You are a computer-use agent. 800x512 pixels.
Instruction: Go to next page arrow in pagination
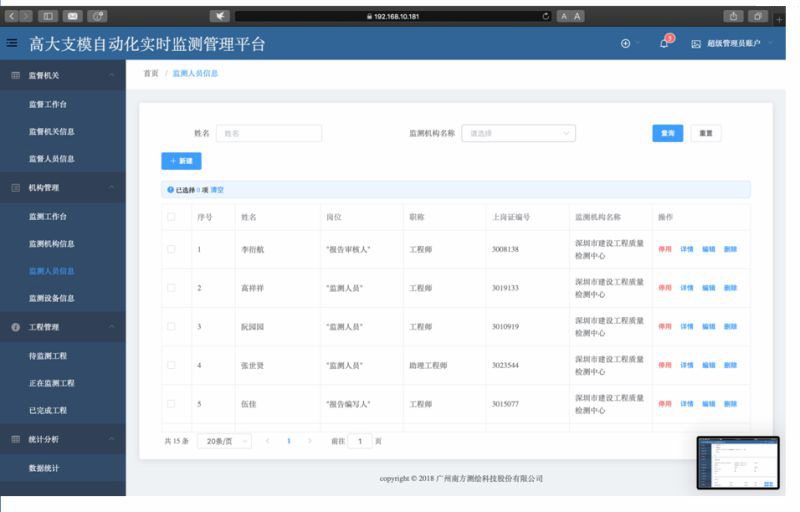point(310,441)
